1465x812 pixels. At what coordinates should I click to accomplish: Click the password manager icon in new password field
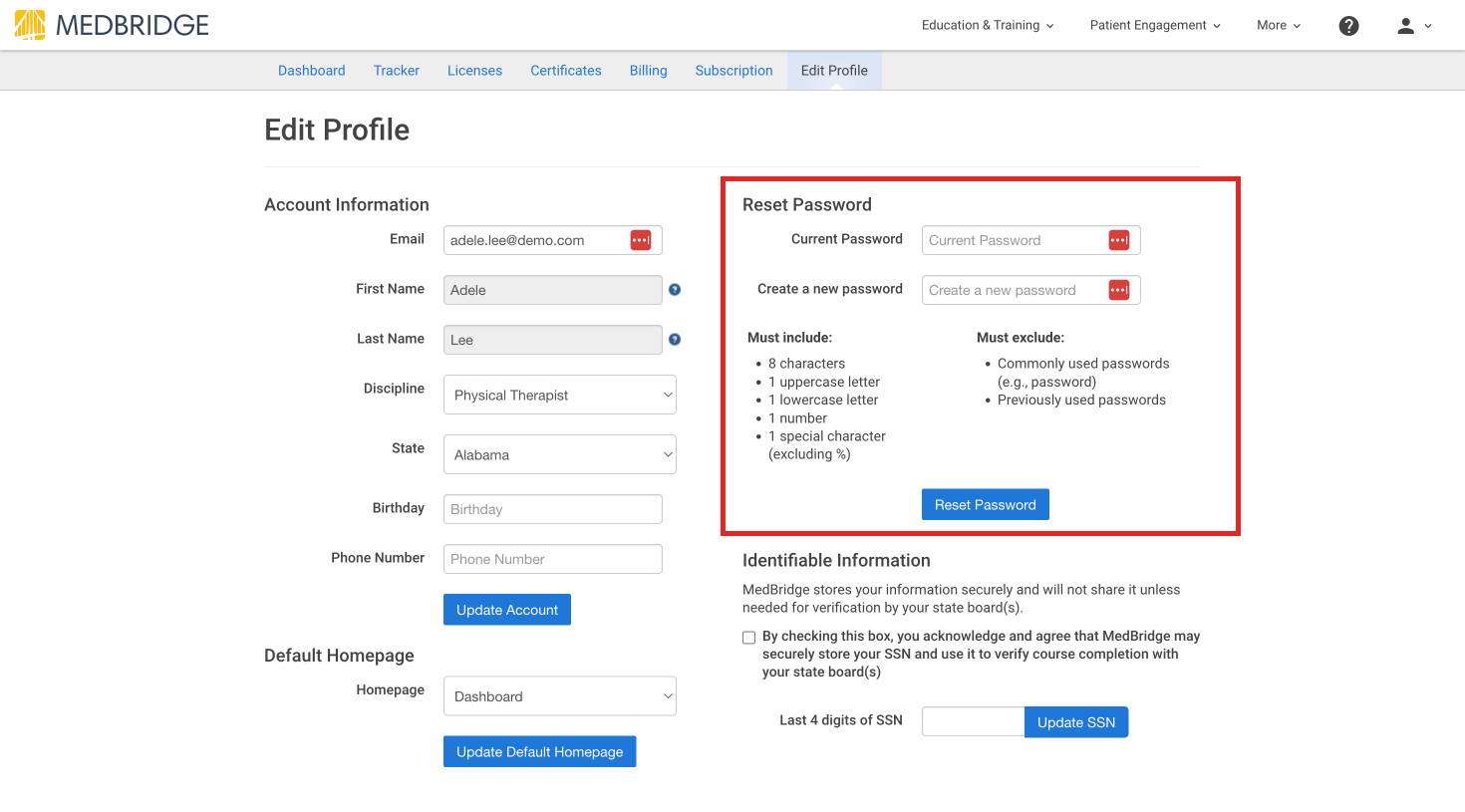[1119, 289]
